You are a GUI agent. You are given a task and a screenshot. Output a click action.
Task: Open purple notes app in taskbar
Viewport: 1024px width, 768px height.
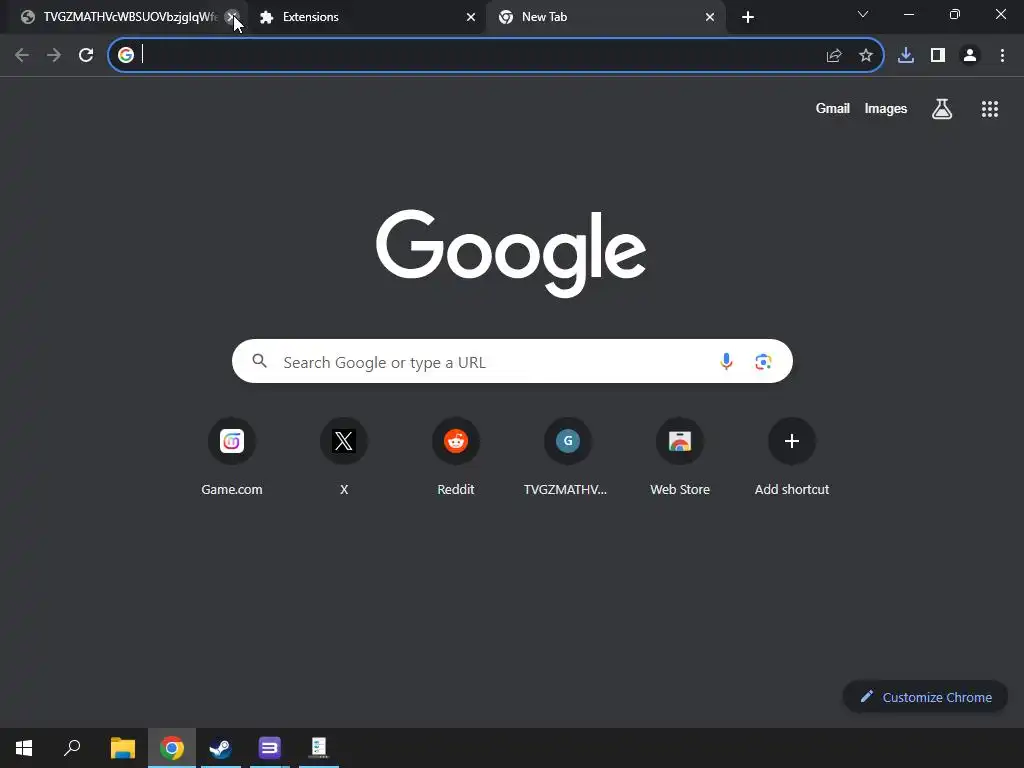point(270,748)
